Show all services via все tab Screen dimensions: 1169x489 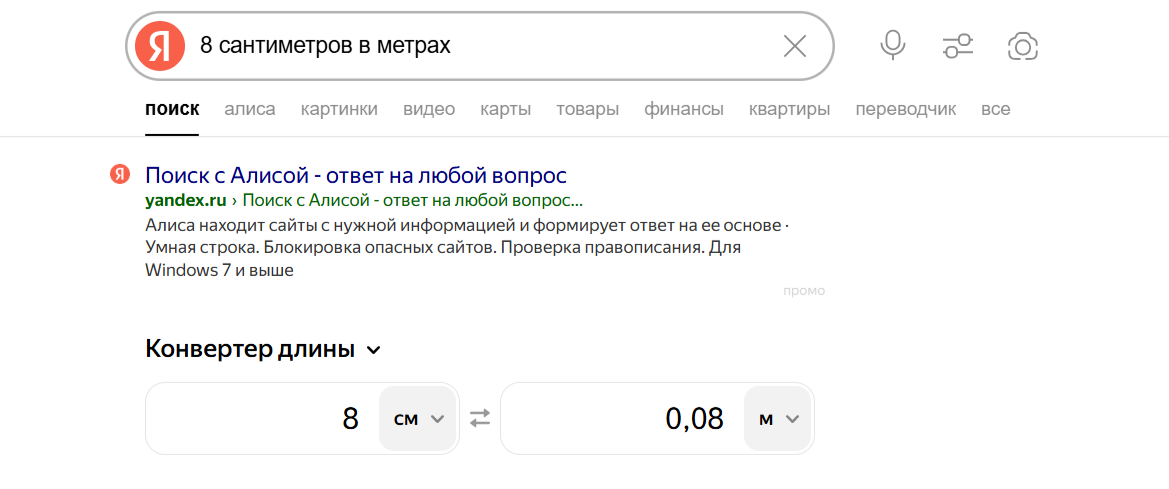click(x=995, y=109)
